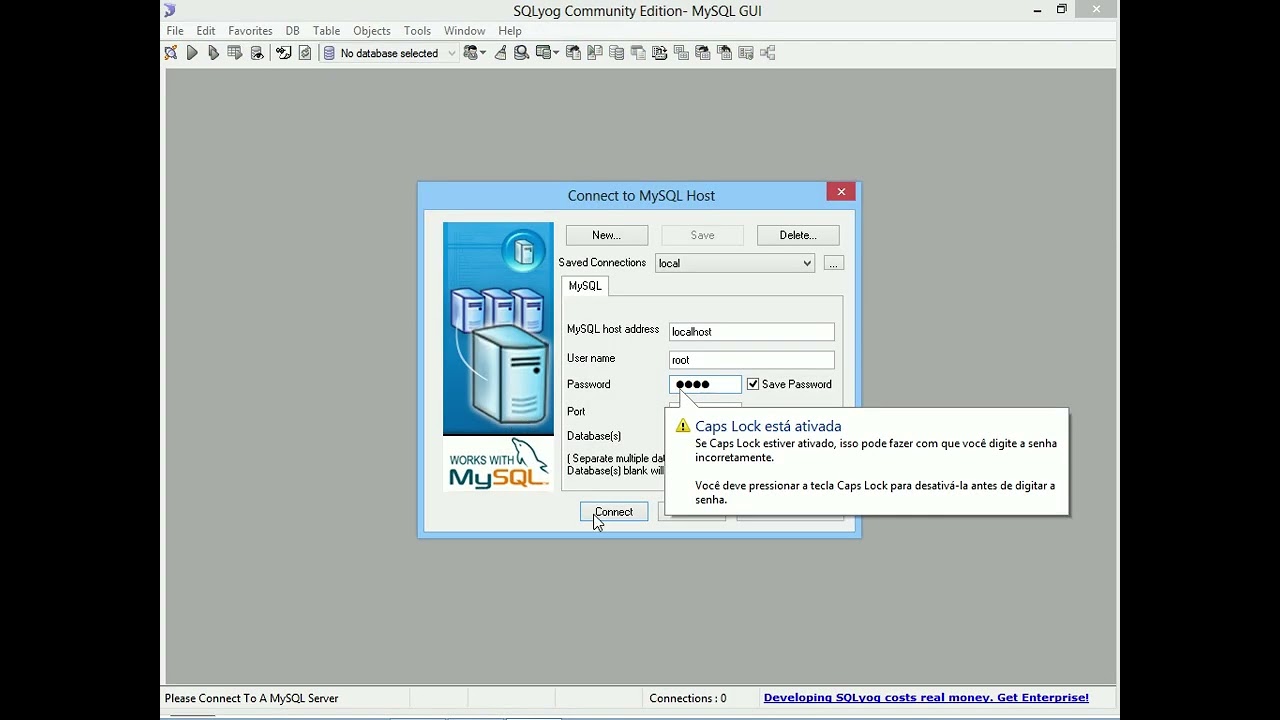Select the MySQL tab in connection dialog
Image resolution: width=1280 pixels, height=720 pixels.
[x=585, y=286]
